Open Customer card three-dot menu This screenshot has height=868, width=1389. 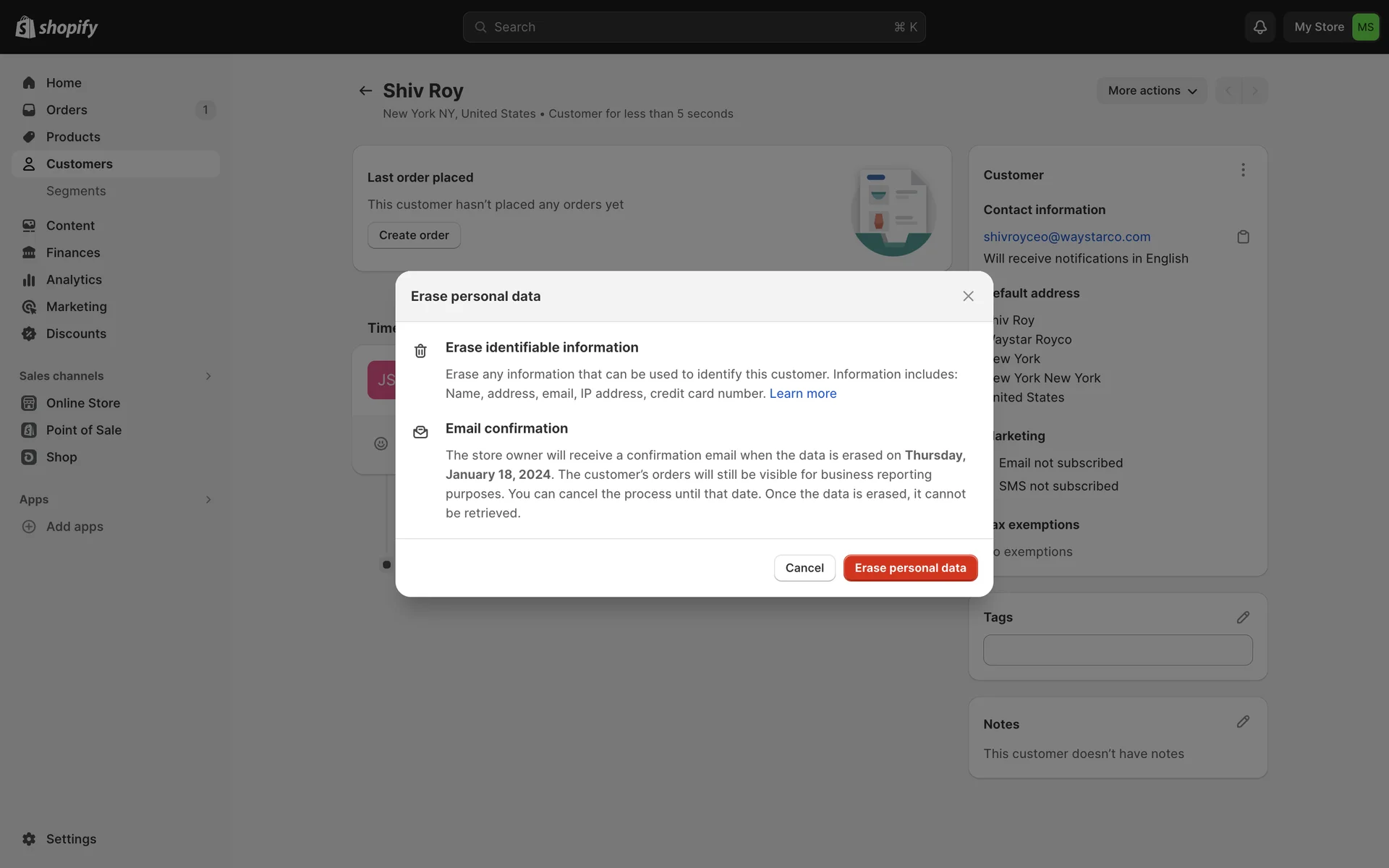pos(1243,170)
